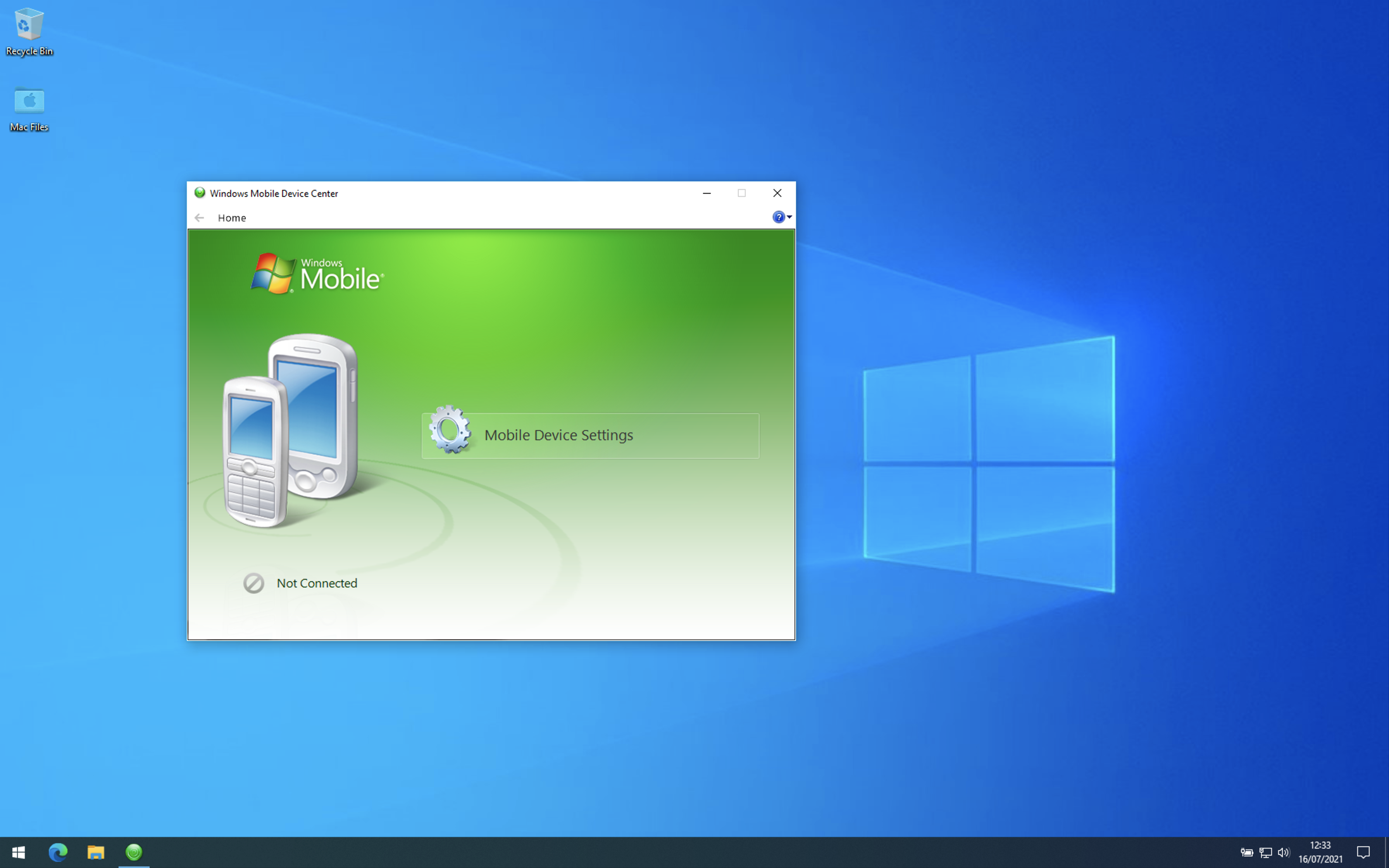
Task: Close the Windows Mobile Device Center window
Action: click(777, 193)
